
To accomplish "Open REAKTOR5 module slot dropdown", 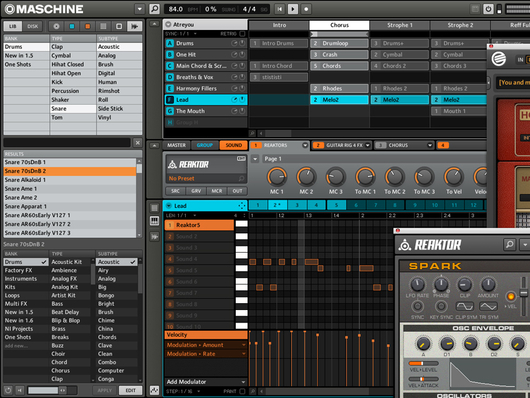I will [x=305, y=145].
